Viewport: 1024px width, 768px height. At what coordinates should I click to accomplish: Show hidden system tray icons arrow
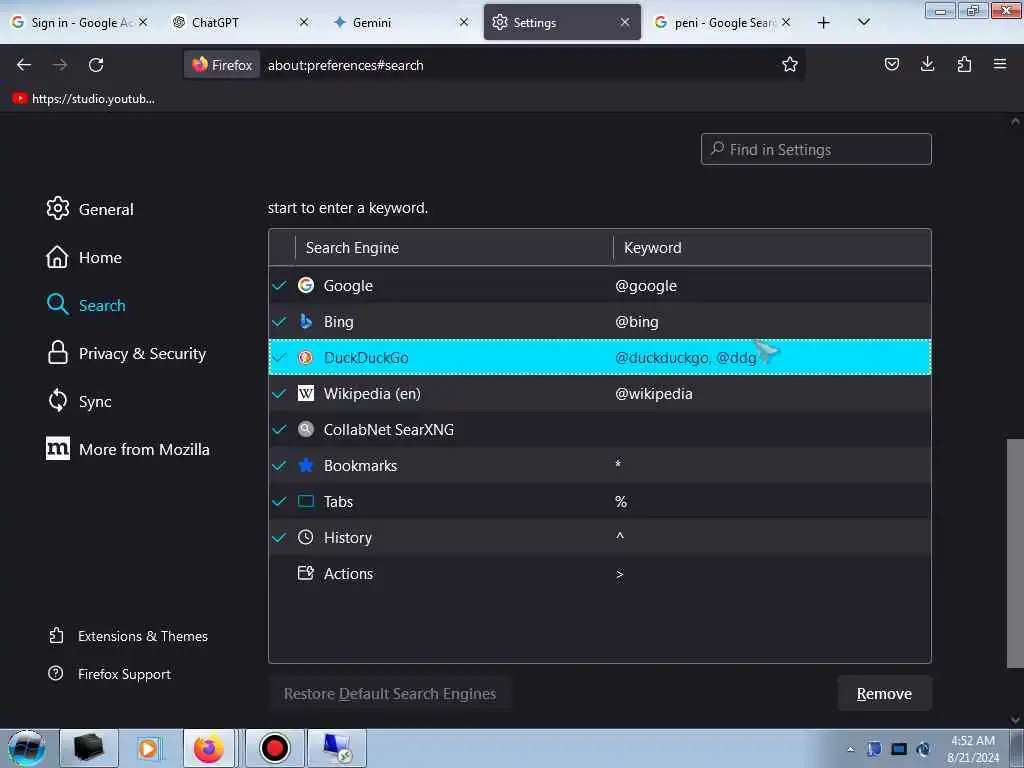pos(850,749)
